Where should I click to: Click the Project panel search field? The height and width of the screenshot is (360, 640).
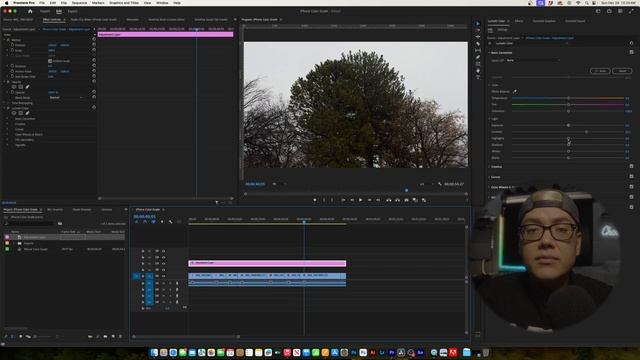pos(30,223)
